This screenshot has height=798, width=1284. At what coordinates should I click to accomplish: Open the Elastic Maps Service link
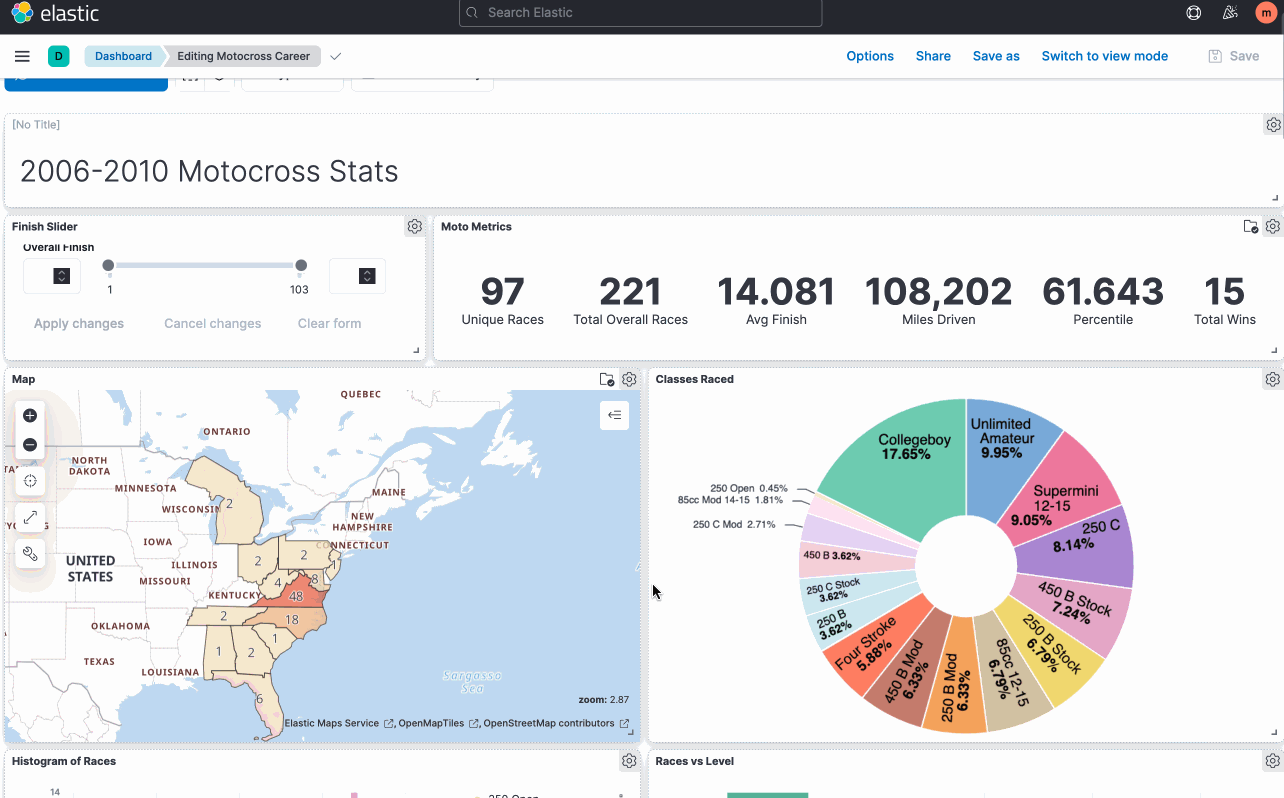point(338,723)
